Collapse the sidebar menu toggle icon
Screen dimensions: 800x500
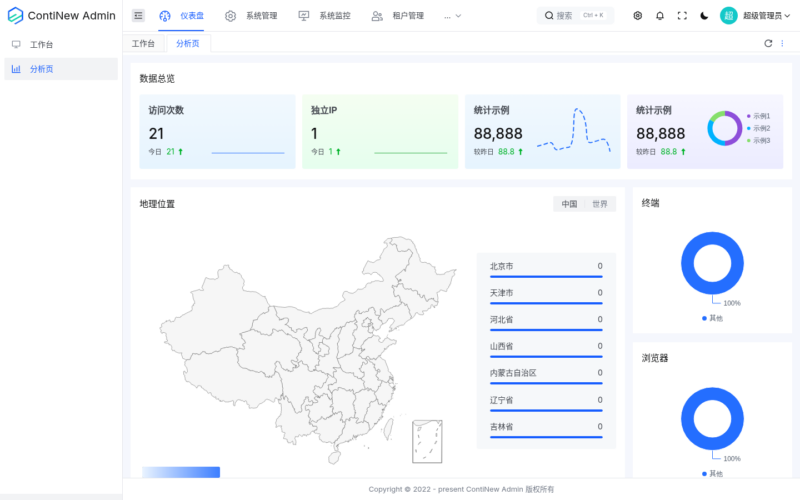pos(138,16)
